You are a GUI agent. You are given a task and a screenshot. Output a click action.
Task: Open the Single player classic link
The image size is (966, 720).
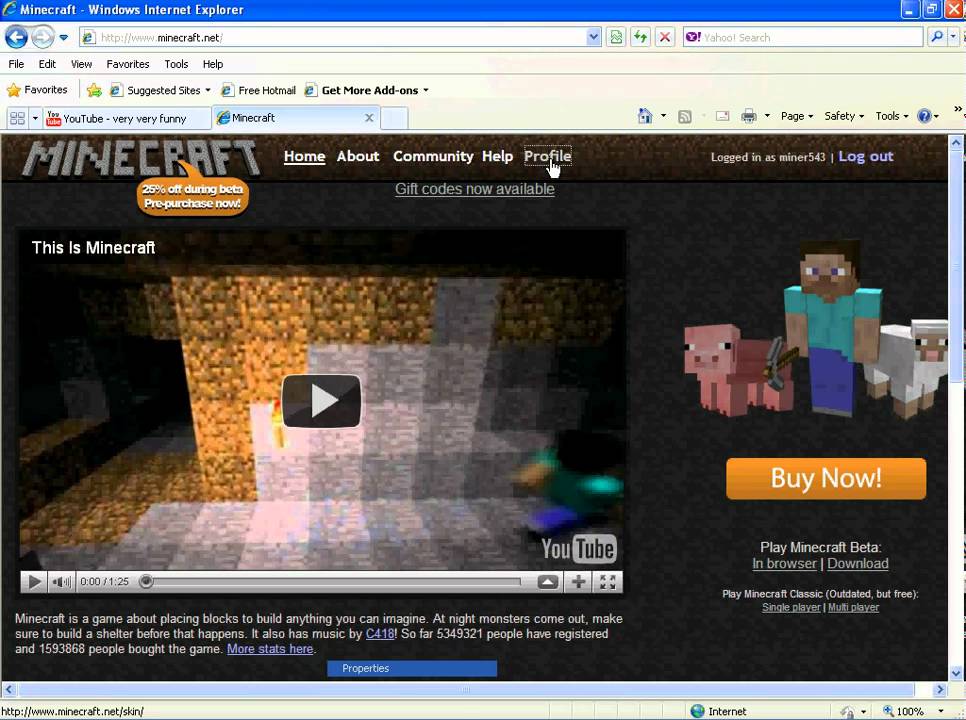pos(791,607)
